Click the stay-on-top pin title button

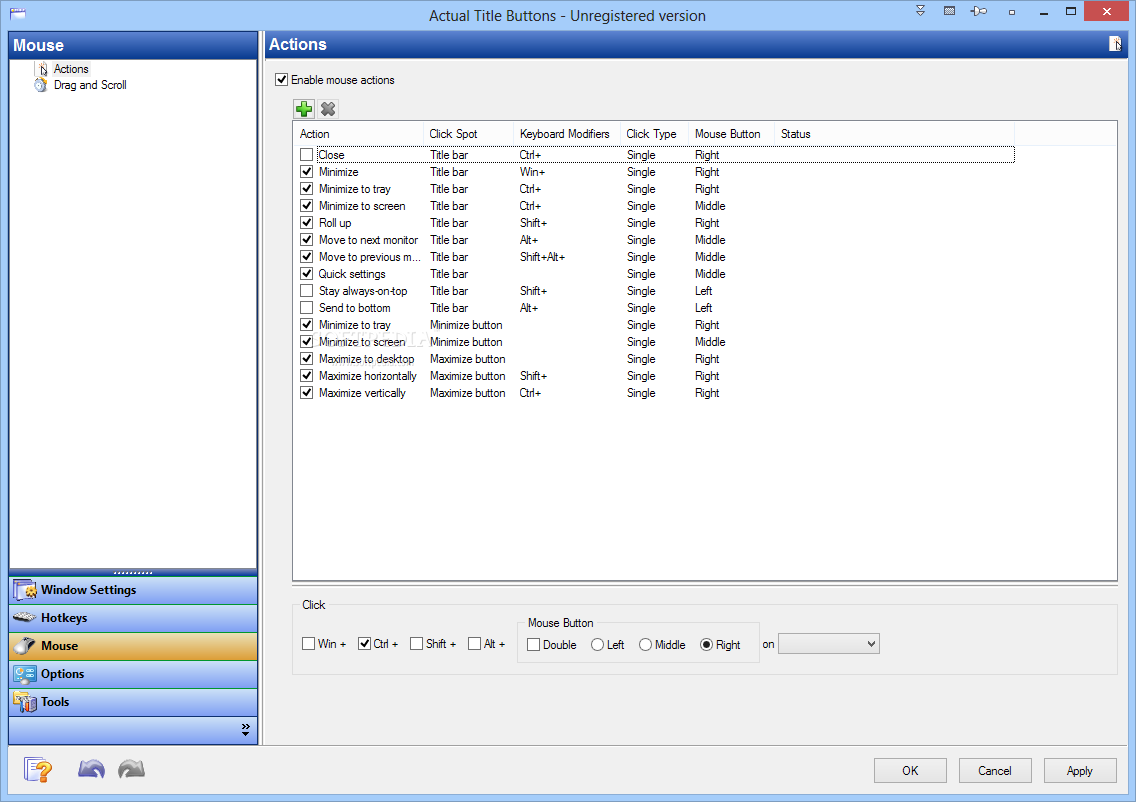tap(980, 11)
